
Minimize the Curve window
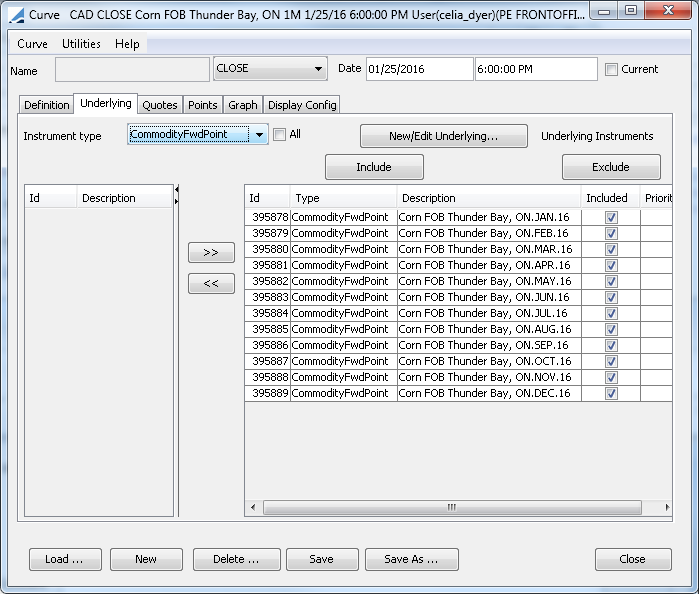click(604, 11)
